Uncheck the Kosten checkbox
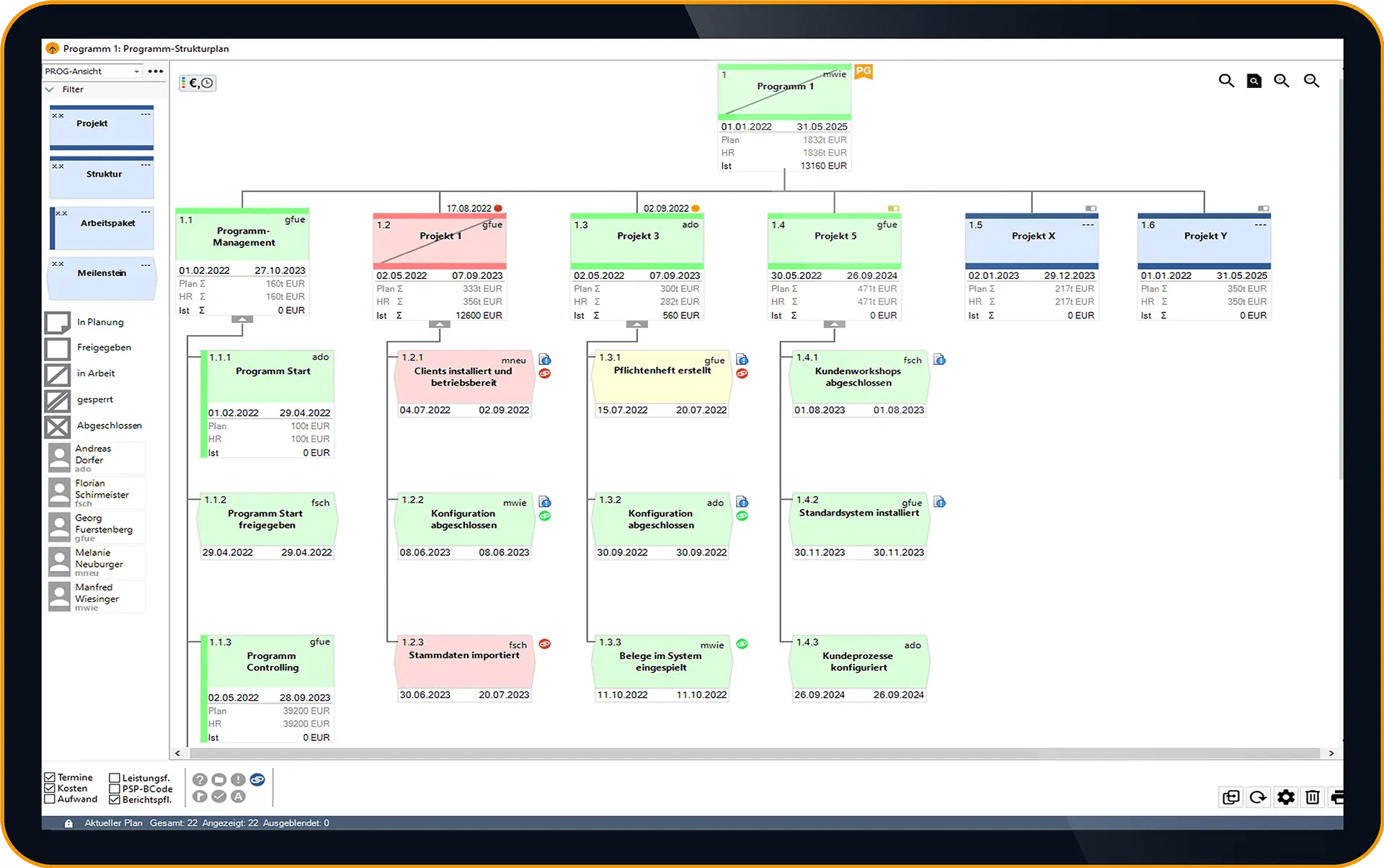 click(x=50, y=788)
